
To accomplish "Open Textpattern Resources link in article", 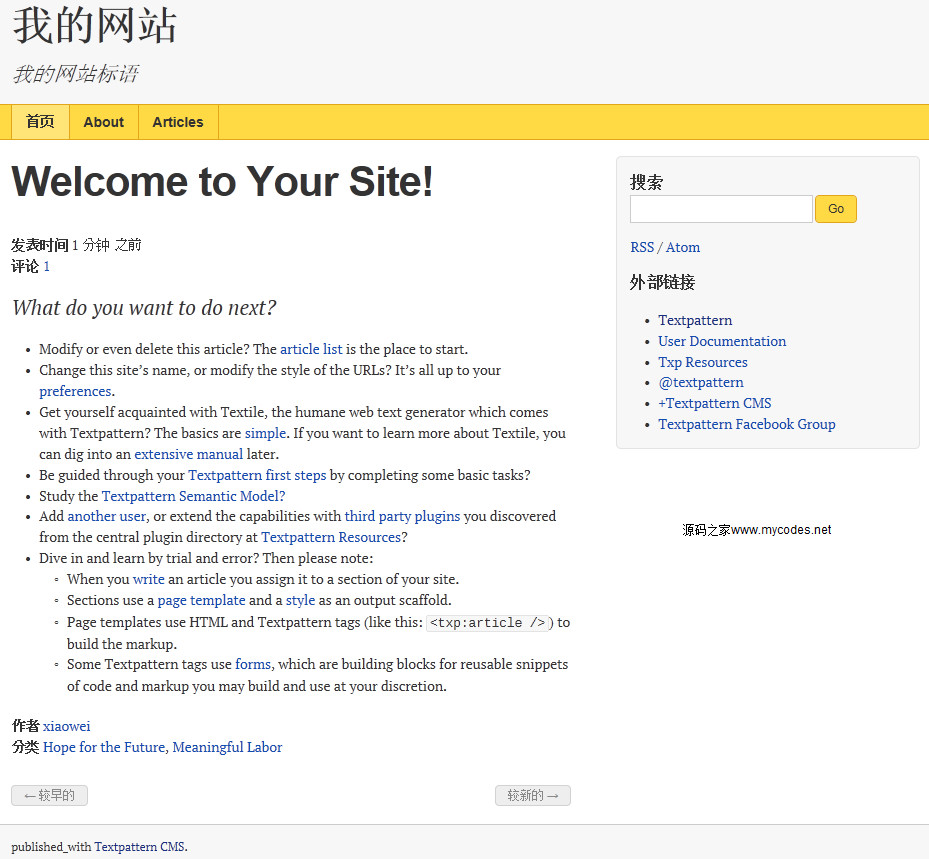I will (331, 537).
